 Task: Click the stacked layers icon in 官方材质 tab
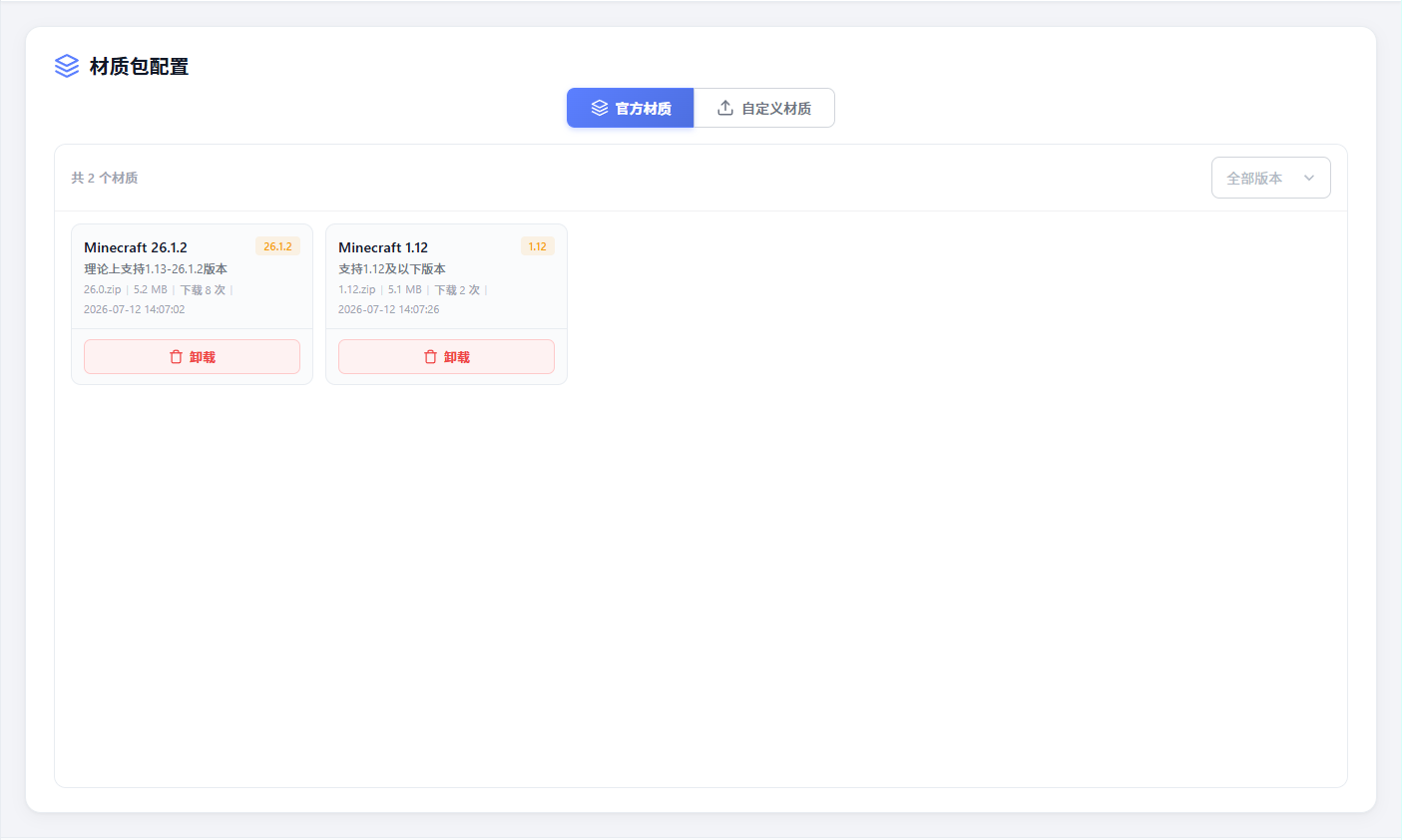(x=600, y=108)
